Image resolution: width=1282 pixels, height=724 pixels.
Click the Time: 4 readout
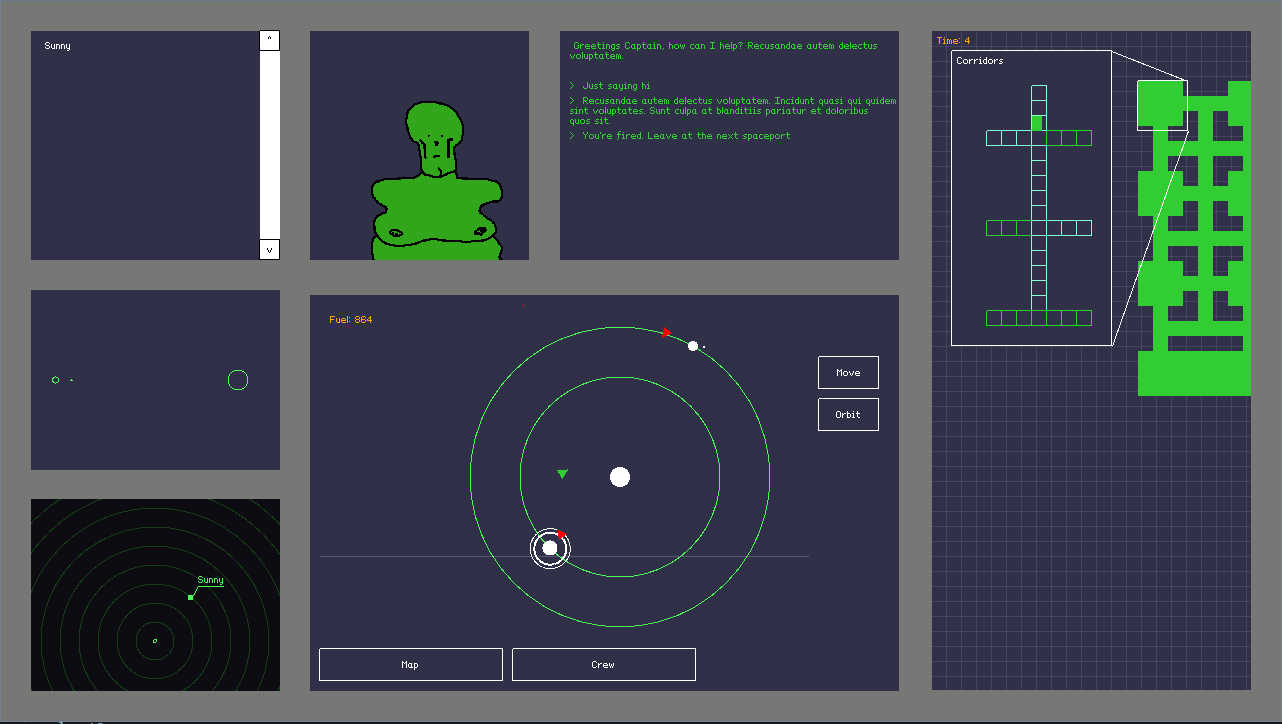click(953, 41)
